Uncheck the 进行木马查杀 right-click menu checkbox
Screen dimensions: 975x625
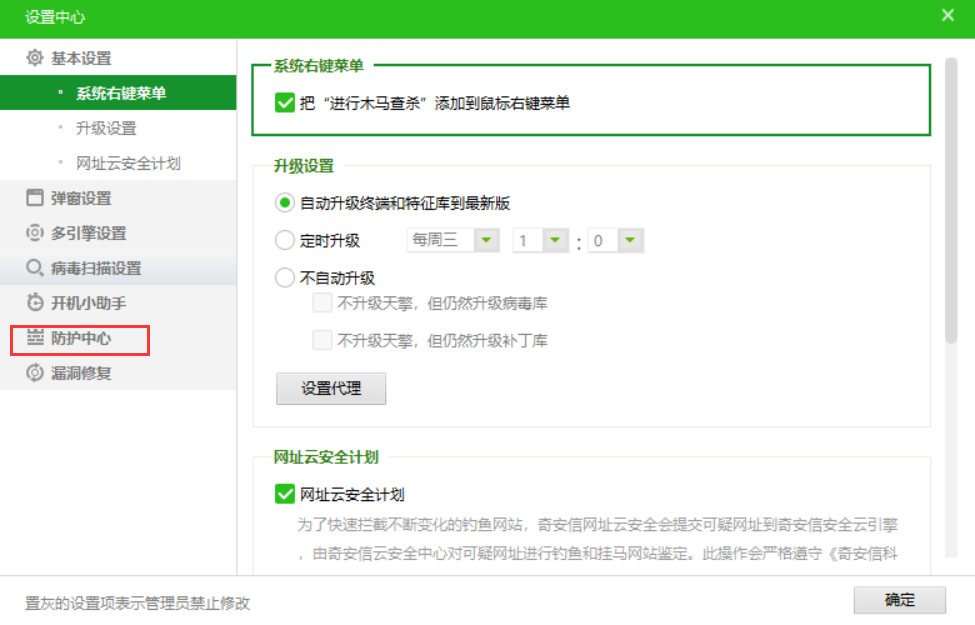[284, 102]
